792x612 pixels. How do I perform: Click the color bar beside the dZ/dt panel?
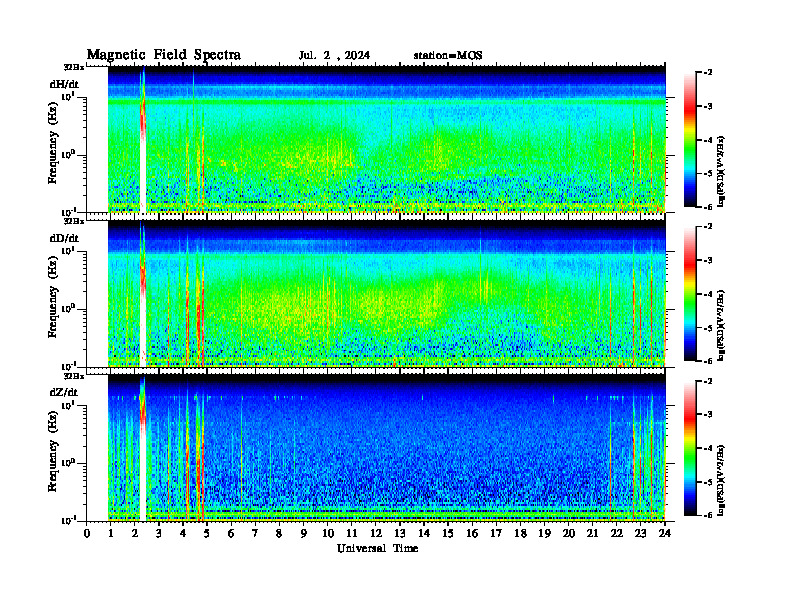point(690,448)
